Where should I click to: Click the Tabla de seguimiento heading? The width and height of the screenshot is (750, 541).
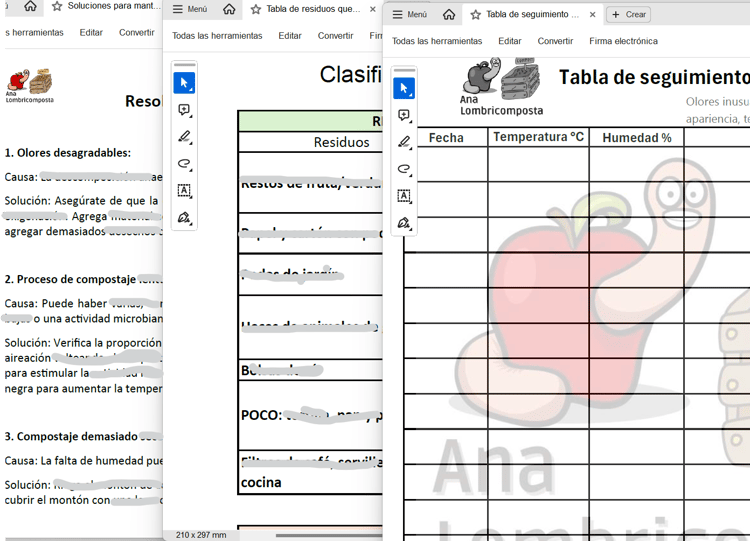point(654,77)
